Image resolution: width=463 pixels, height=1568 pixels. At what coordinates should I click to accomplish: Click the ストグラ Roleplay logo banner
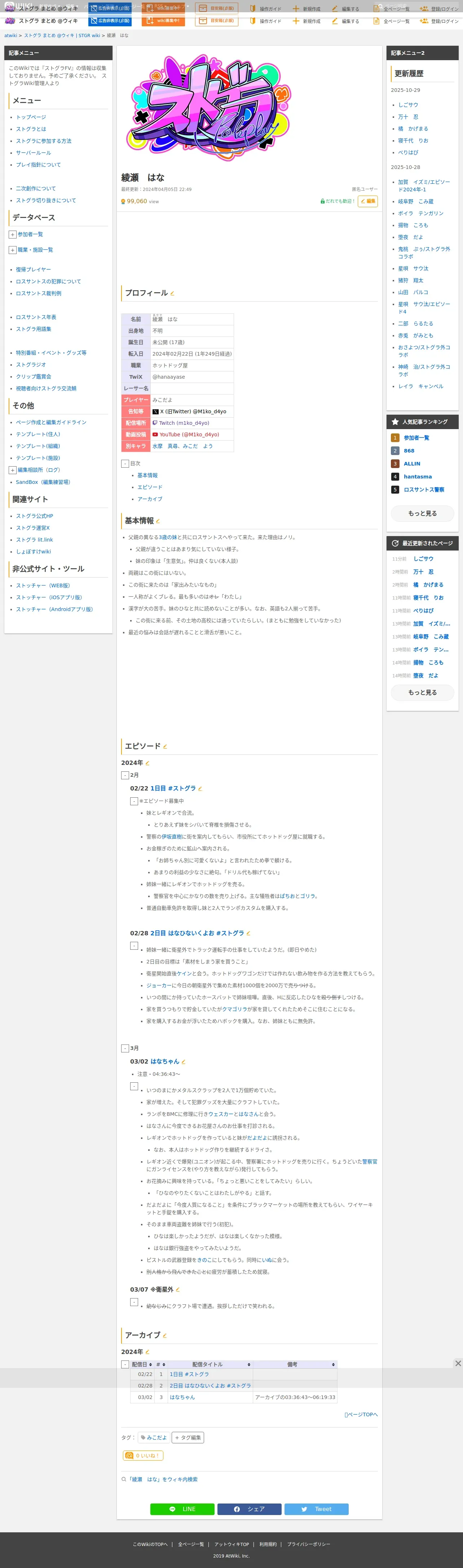click(210, 108)
